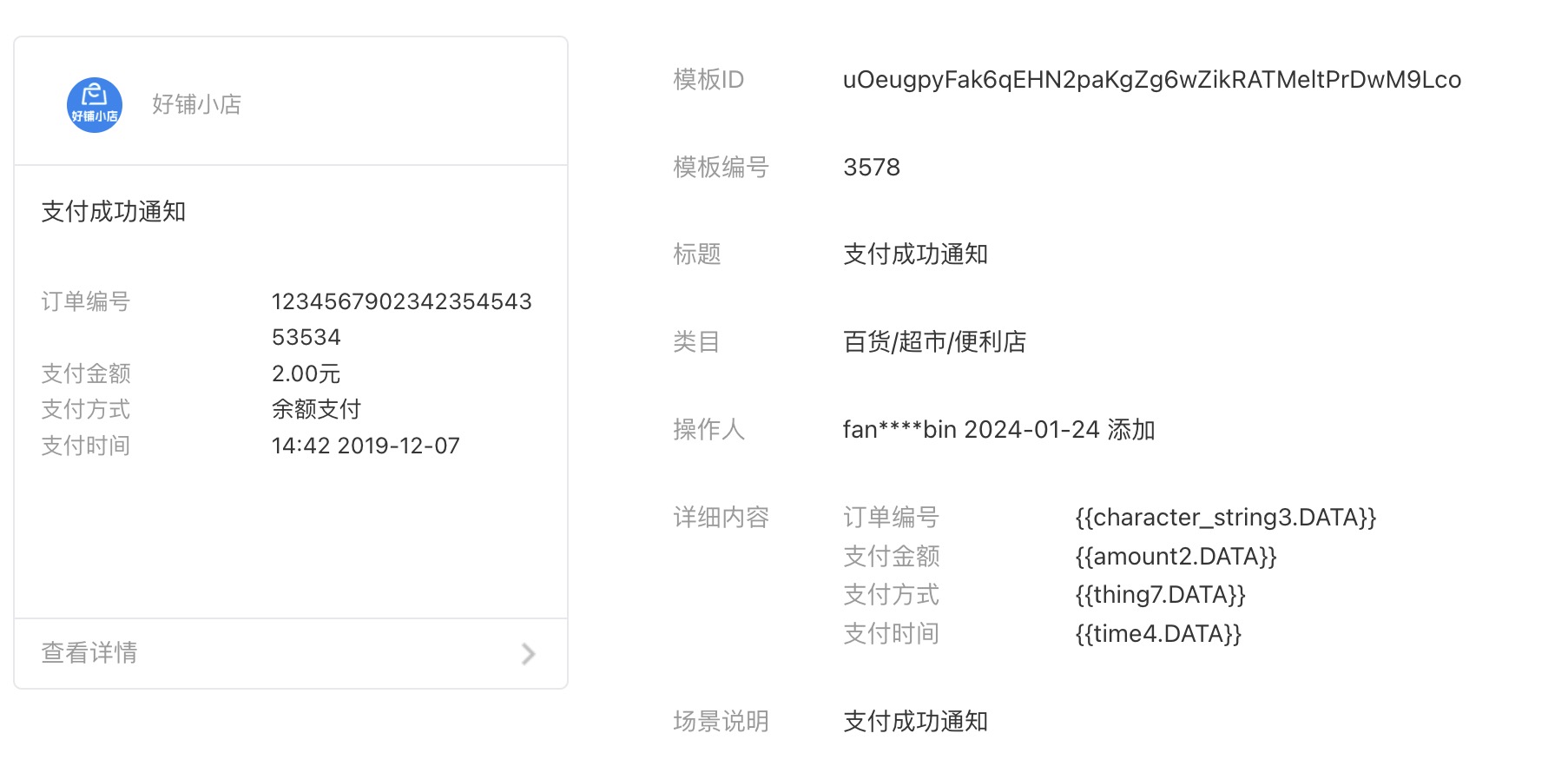
Task: Click the operator text fan****bin
Action: tap(899, 430)
